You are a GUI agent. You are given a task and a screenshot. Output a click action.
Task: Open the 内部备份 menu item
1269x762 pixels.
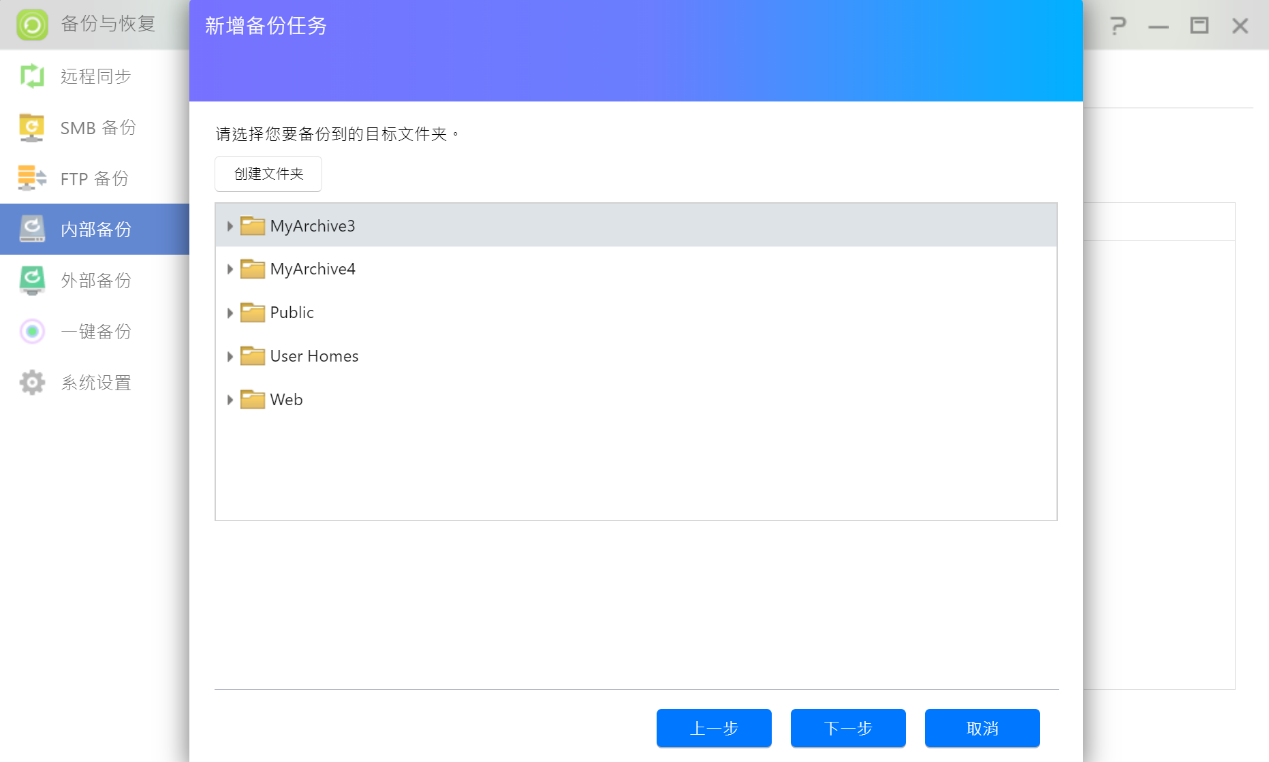tap(95, 229)
